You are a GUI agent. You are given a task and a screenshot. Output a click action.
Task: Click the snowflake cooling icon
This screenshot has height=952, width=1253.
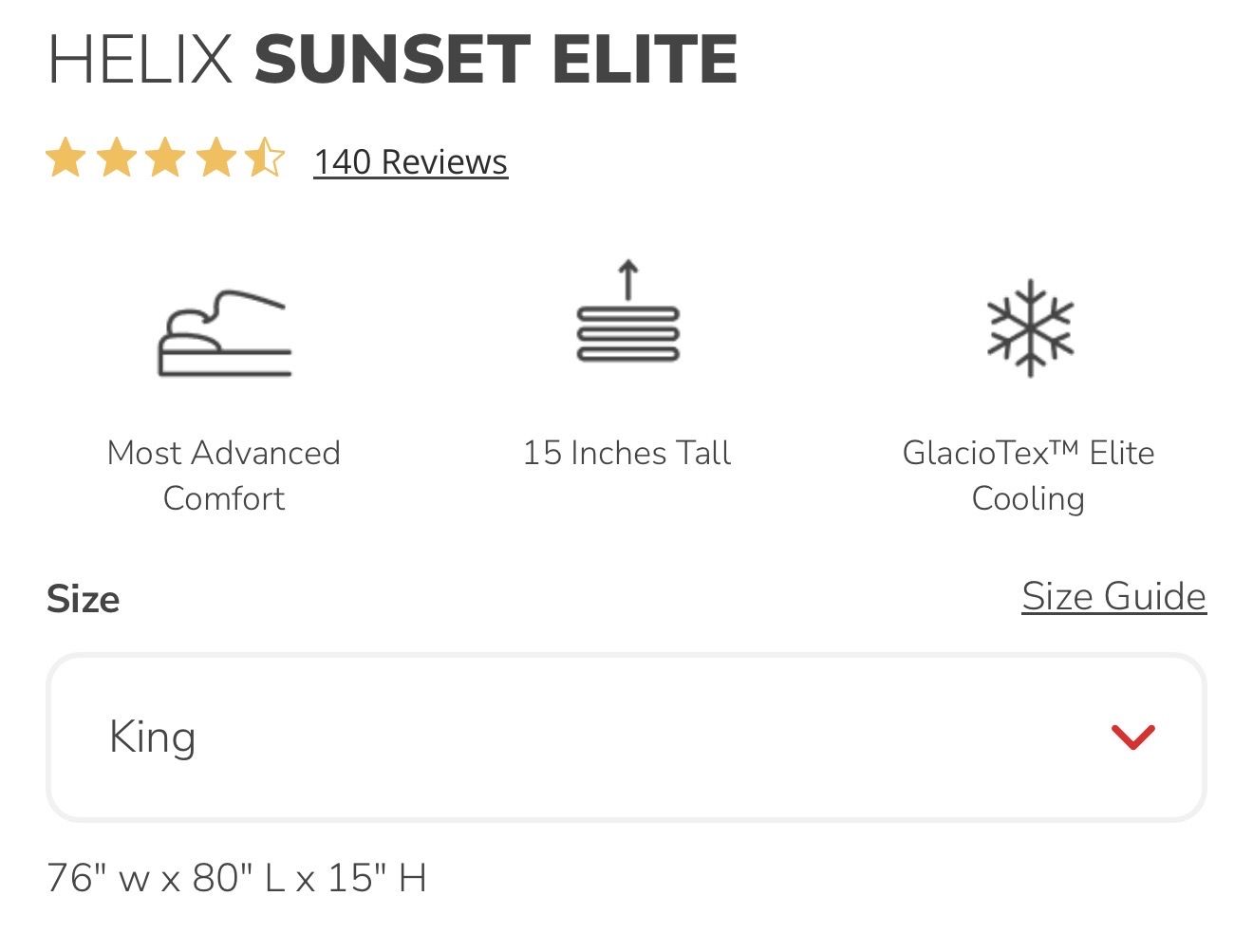tap(1029, 328)
